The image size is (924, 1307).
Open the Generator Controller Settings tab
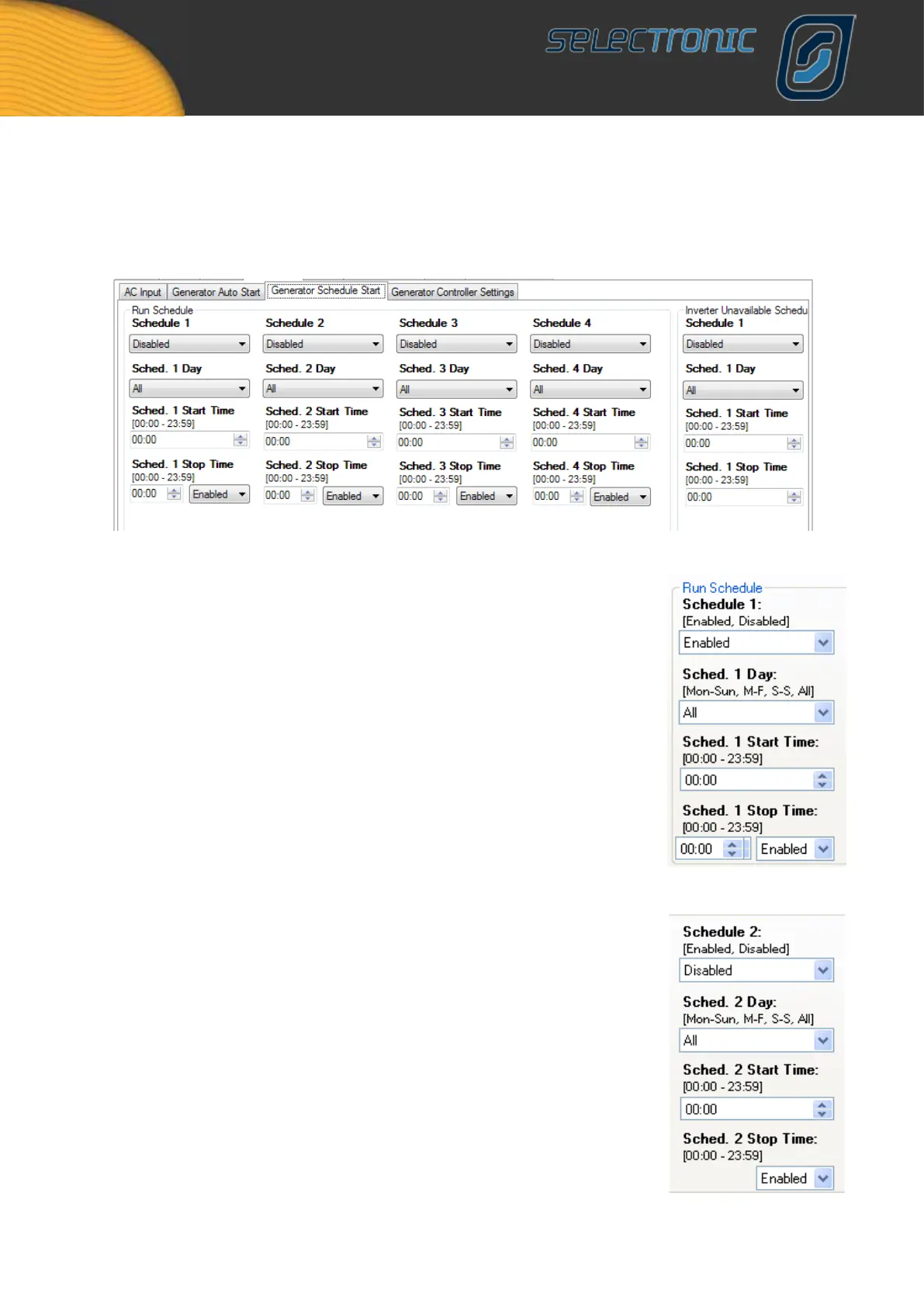click(x=452, y=293)
